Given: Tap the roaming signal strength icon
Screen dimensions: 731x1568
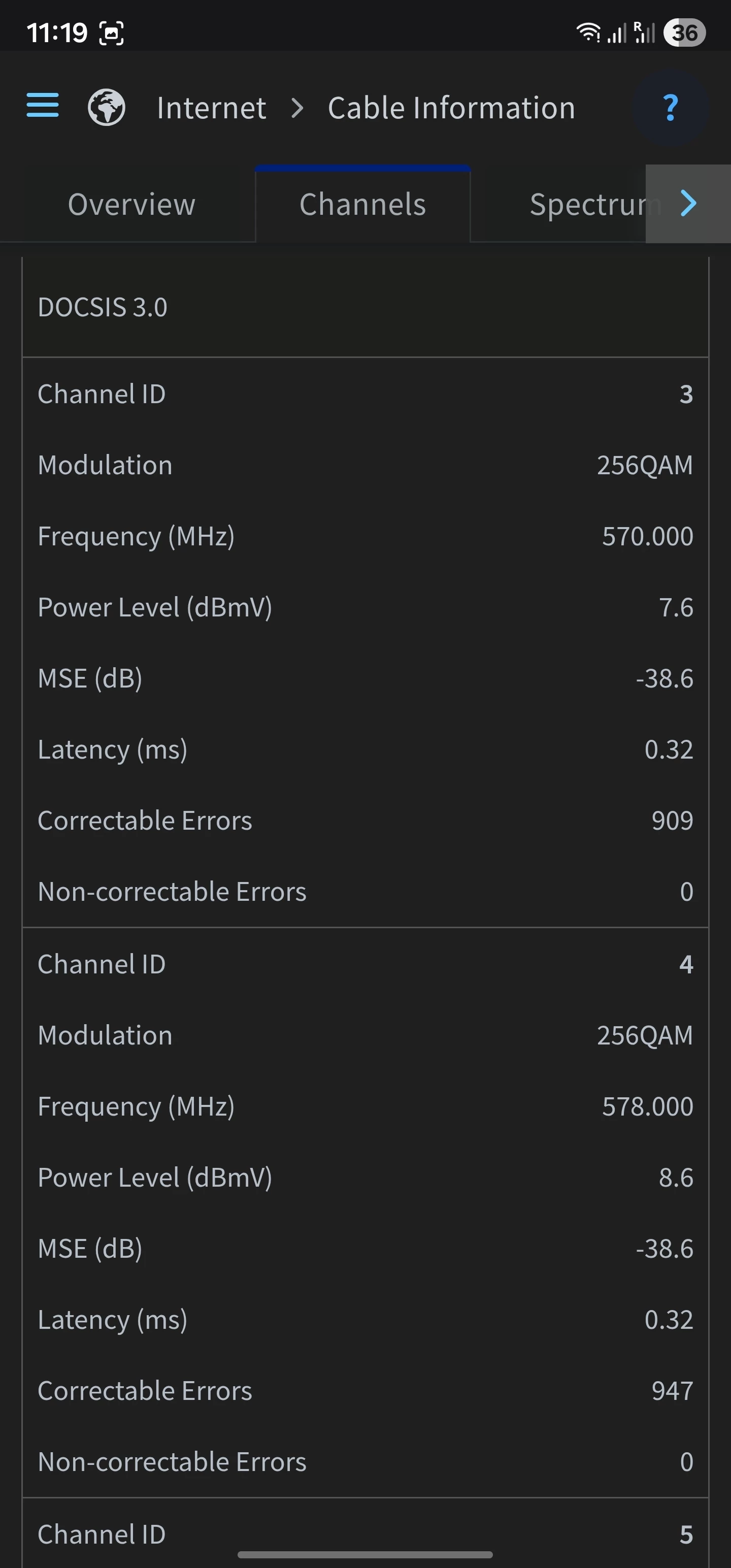Looking at the screenshot, I should 644,32.
